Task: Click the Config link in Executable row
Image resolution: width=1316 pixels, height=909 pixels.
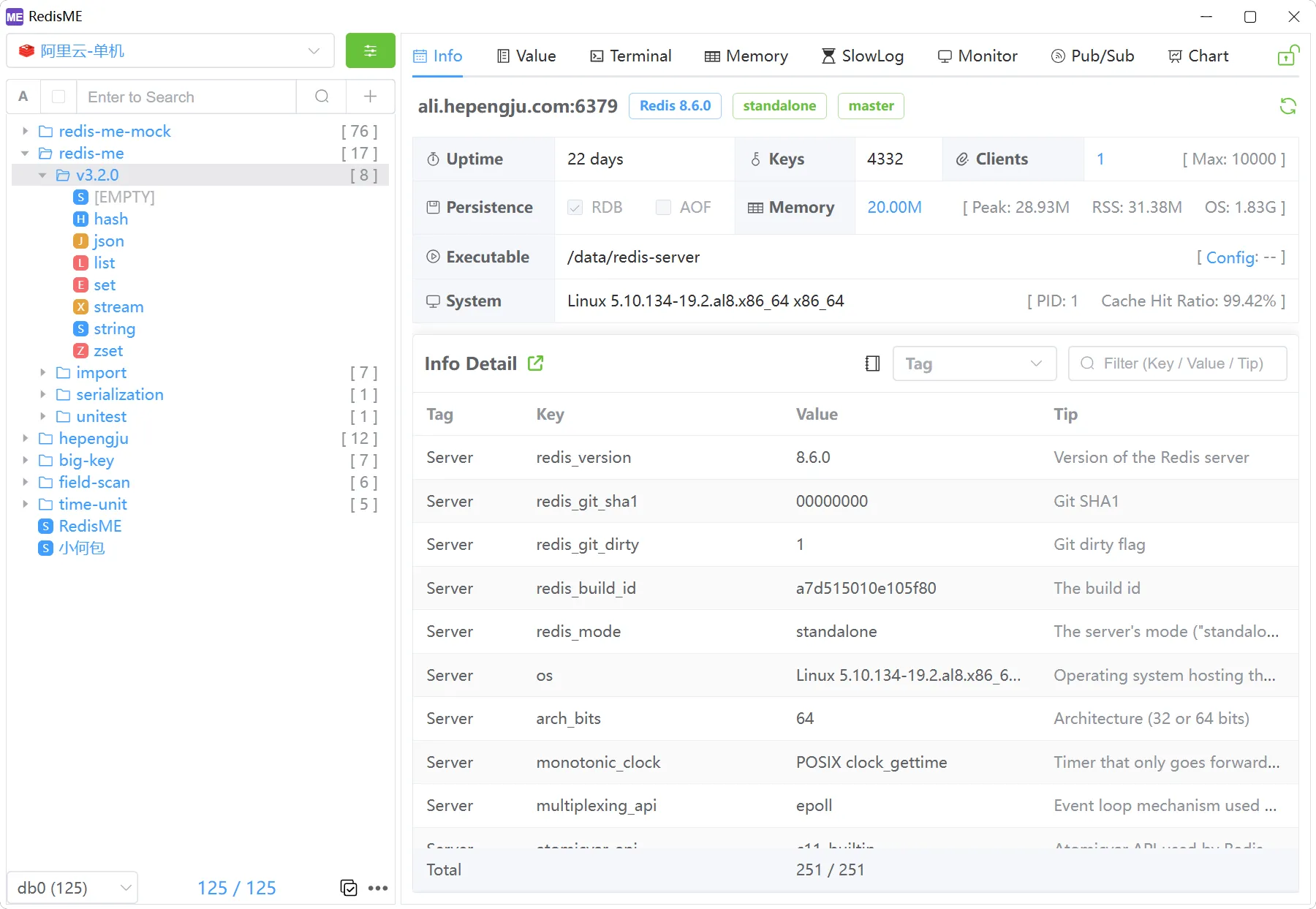Action: pos(1232,257)
